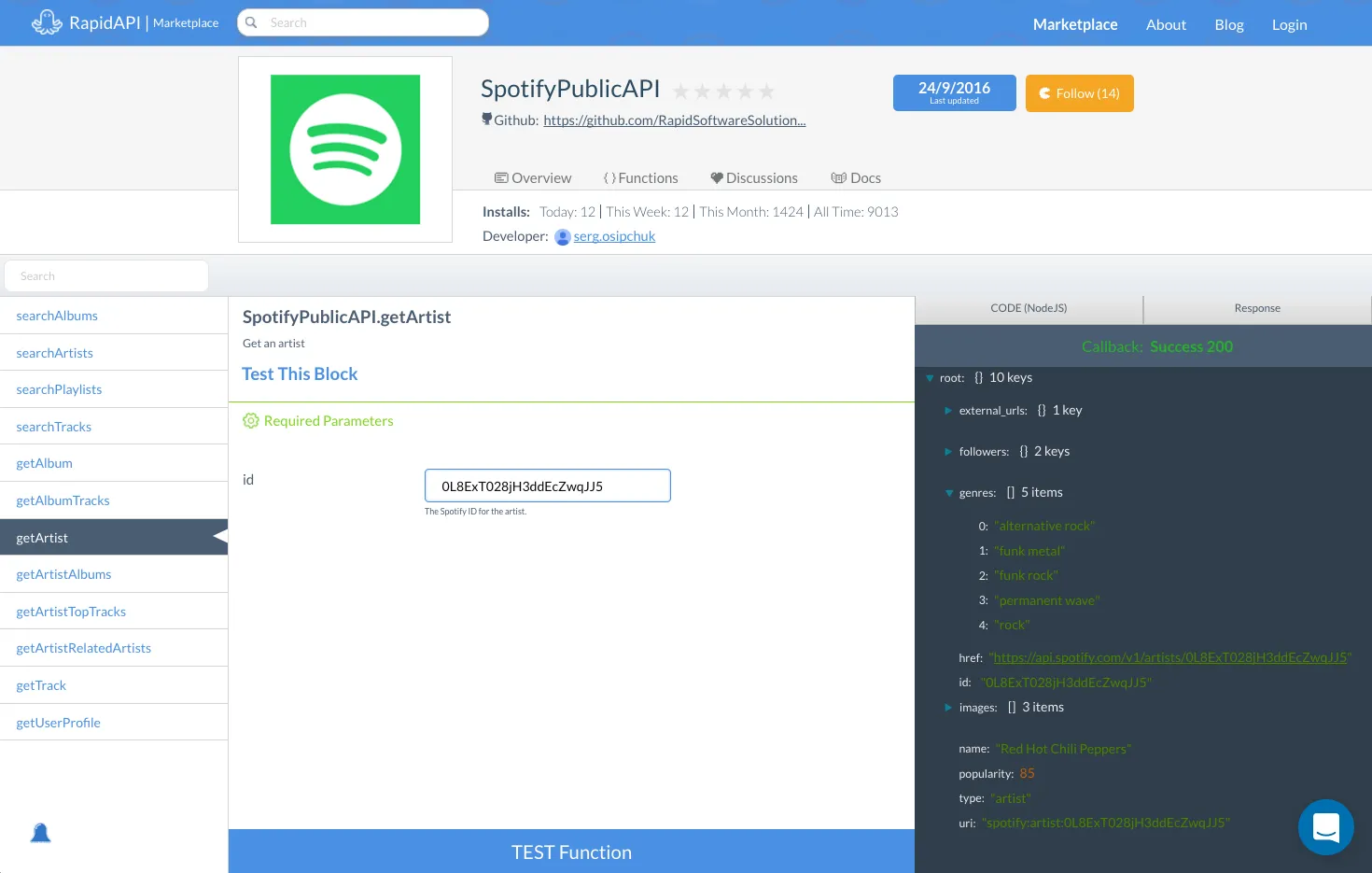This screenshot has height=873, width=1372.
Task: Click the Callback: Success 200 status
Action: pos(1157,346)
